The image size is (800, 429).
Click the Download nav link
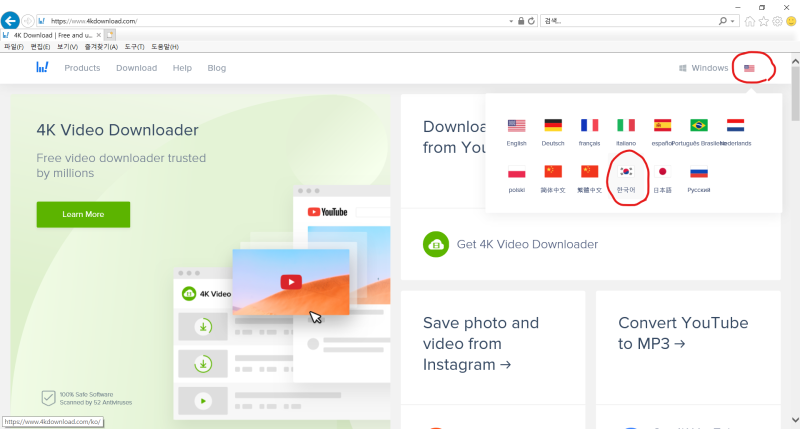[x=136, y=68]
